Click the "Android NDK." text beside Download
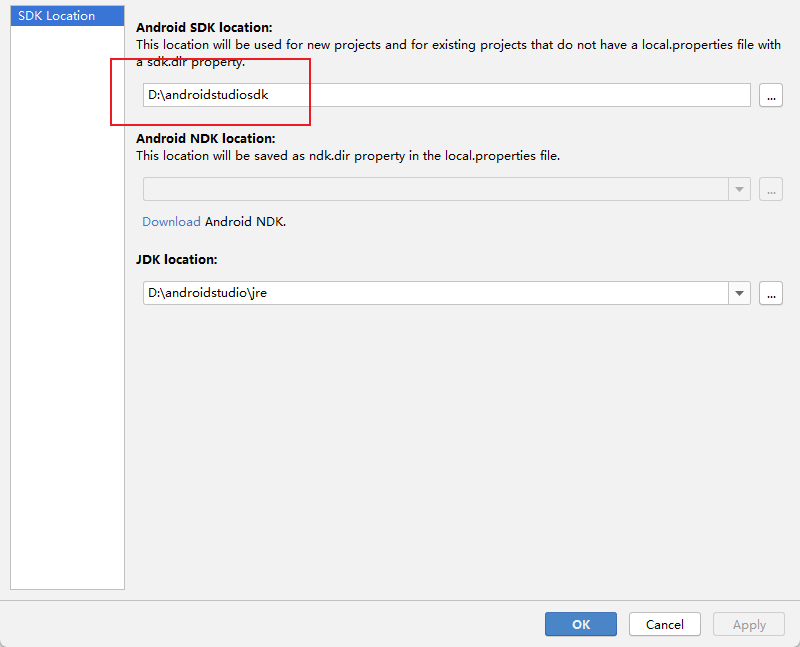 coord(246,221)
